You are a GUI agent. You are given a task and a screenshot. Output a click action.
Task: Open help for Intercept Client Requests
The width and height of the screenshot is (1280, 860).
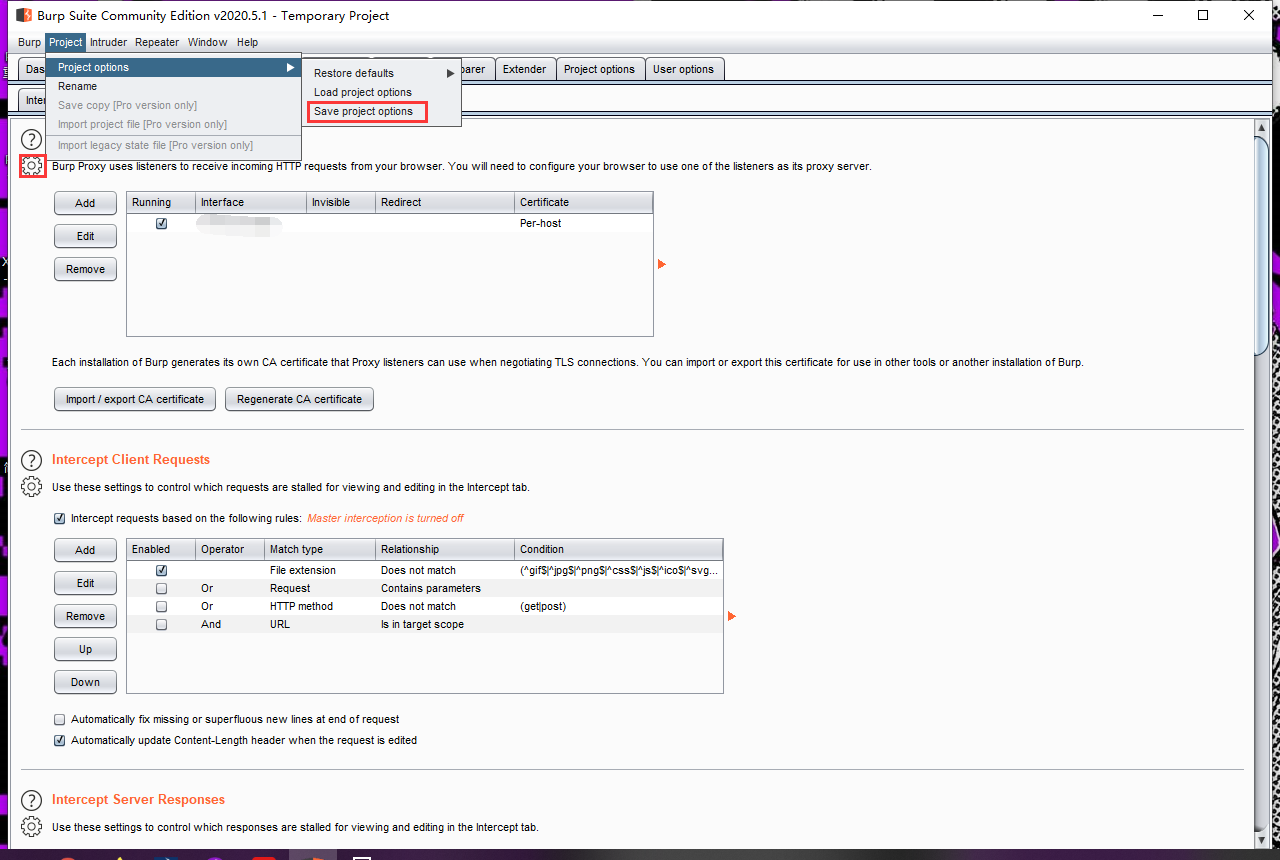[x=32, y=460]
